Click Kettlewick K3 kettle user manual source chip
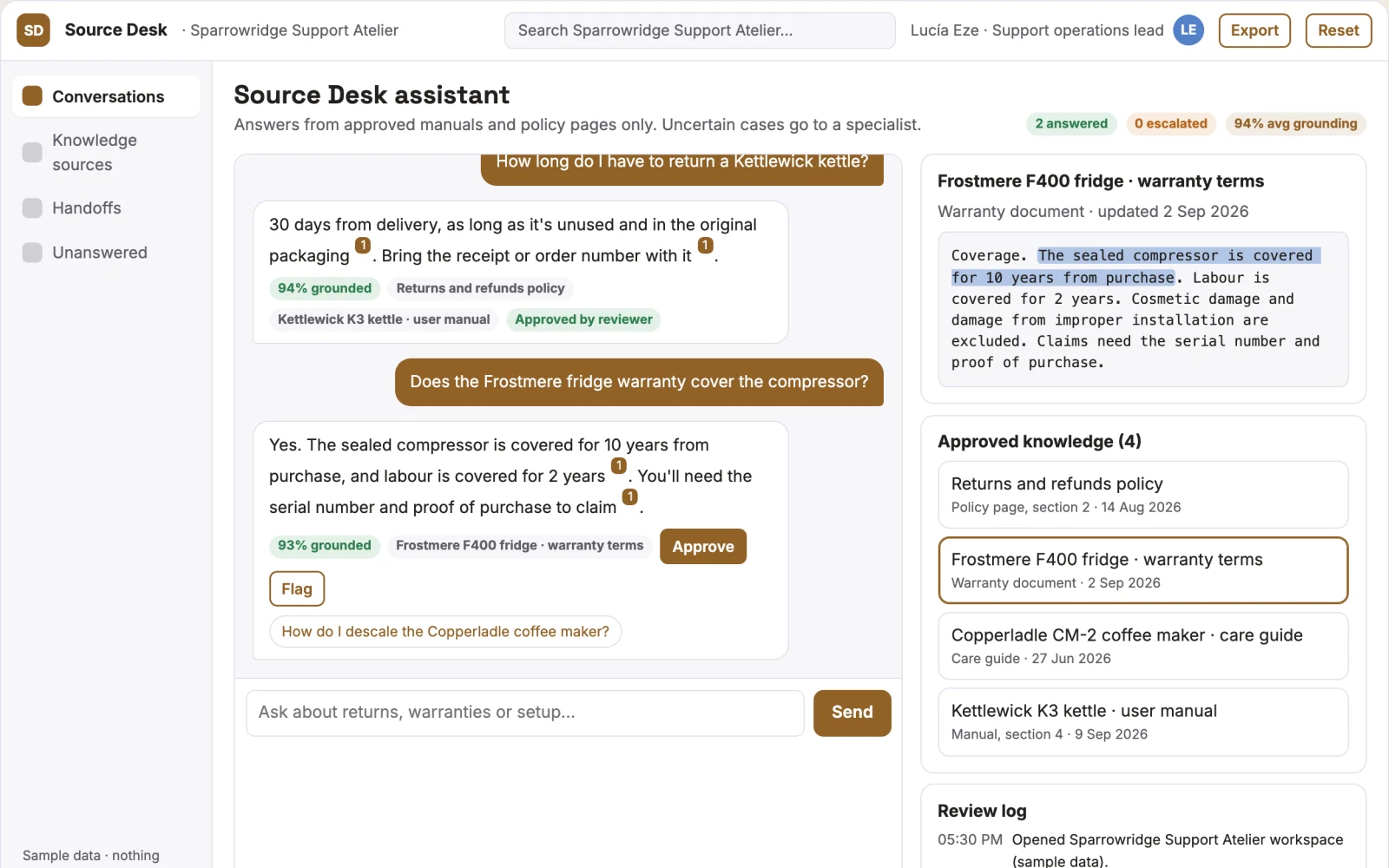 384,319
